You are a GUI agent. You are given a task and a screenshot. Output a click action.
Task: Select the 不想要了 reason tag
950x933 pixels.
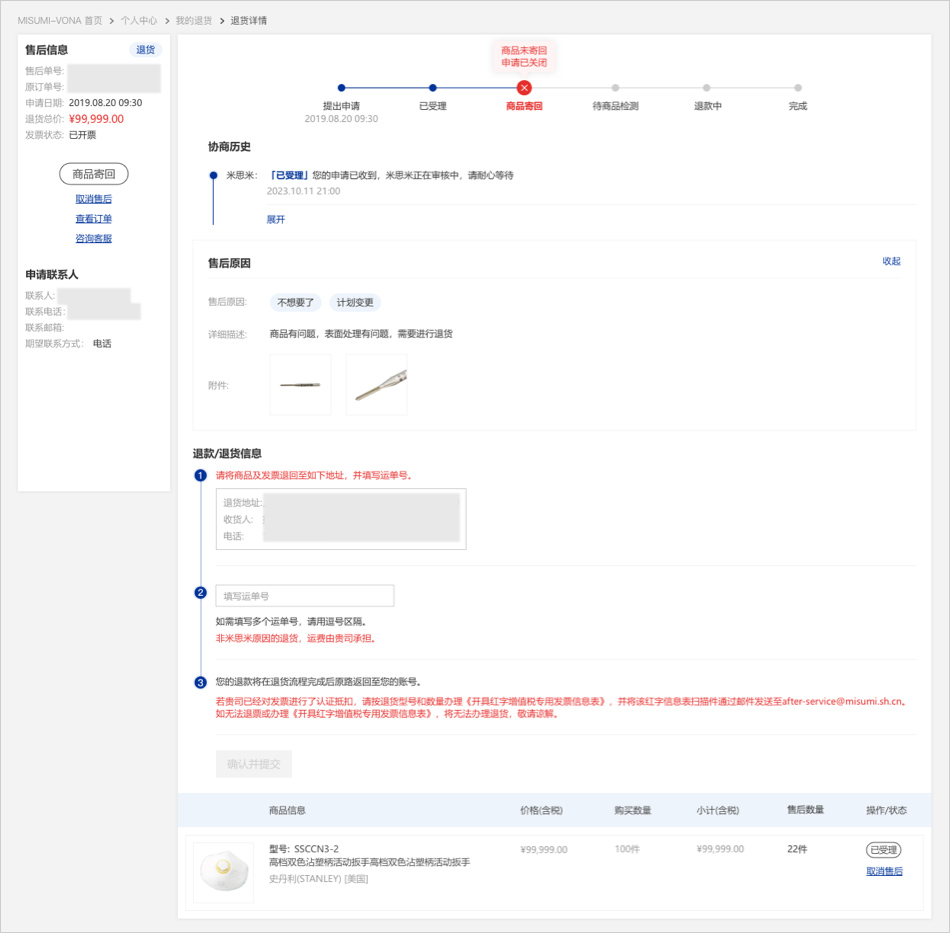[295, 302]
